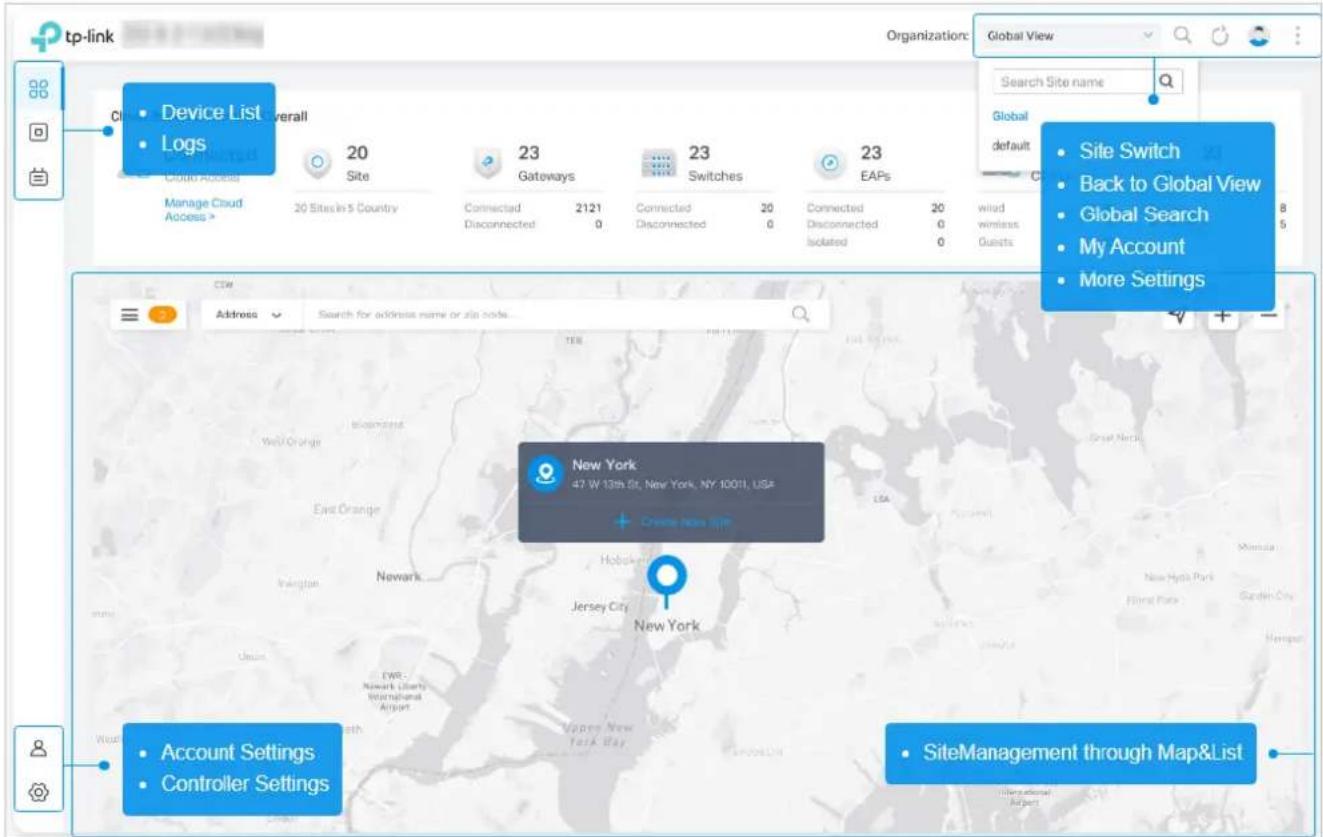The height and width of the screenshot is (837, 1323).
Task: Click the refresh icon in header
Action: pyautogui.click(x=1219, y=36)
